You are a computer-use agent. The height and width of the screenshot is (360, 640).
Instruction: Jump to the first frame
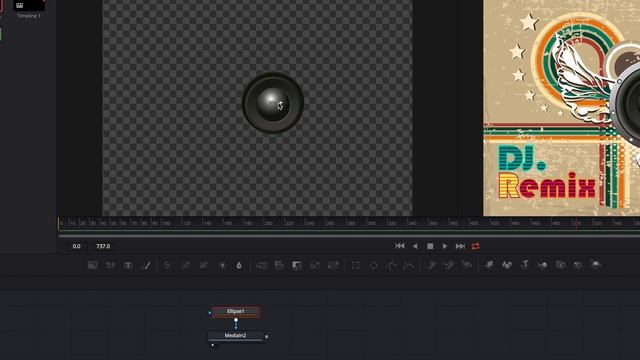400,246
